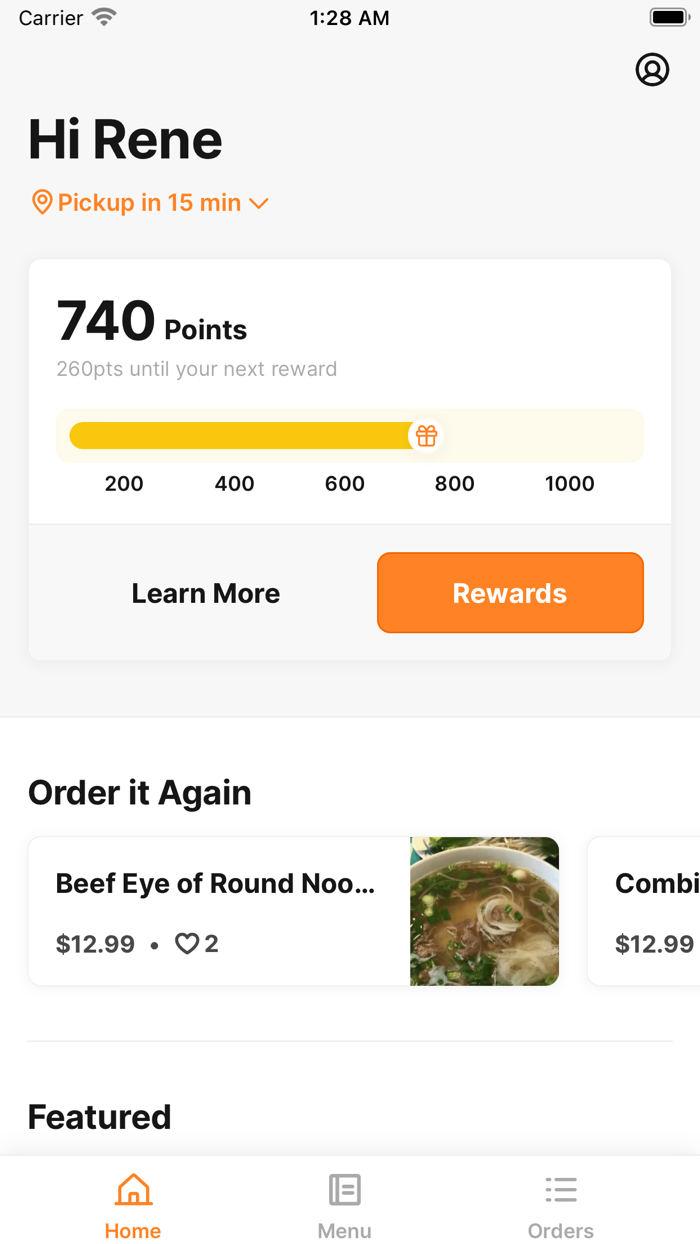Click the yellow points progress bar
This screenshot has height=1244, width=700.
coord(240,435)
